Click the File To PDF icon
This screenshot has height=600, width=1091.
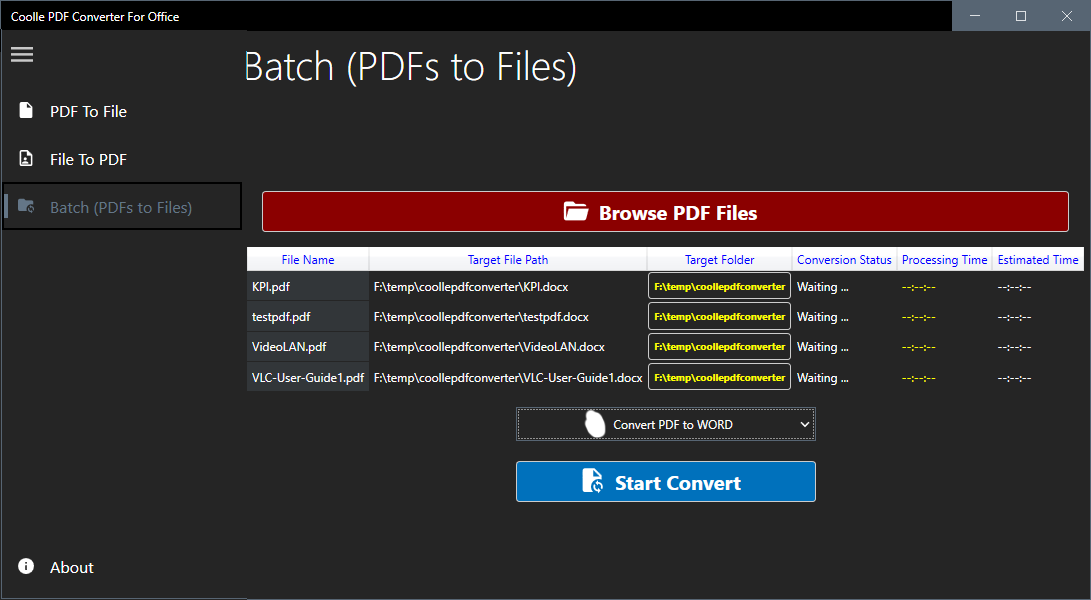click(26, 159)
